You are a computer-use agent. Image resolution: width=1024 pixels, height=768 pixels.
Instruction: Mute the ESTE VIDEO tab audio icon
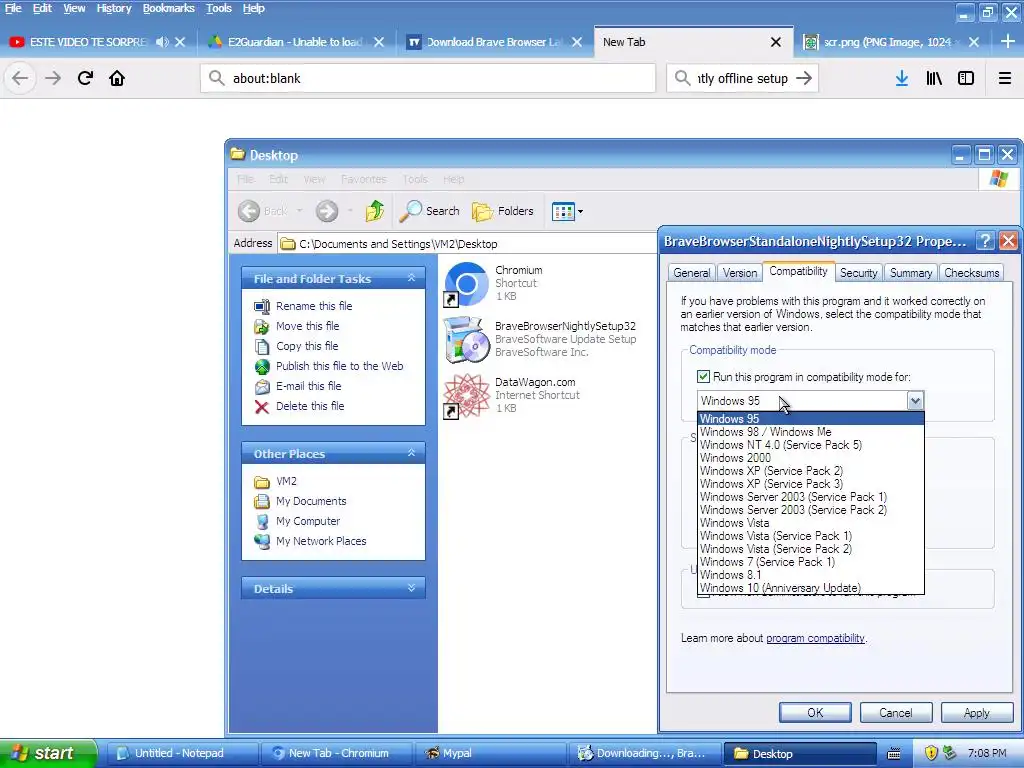(162, 42)
